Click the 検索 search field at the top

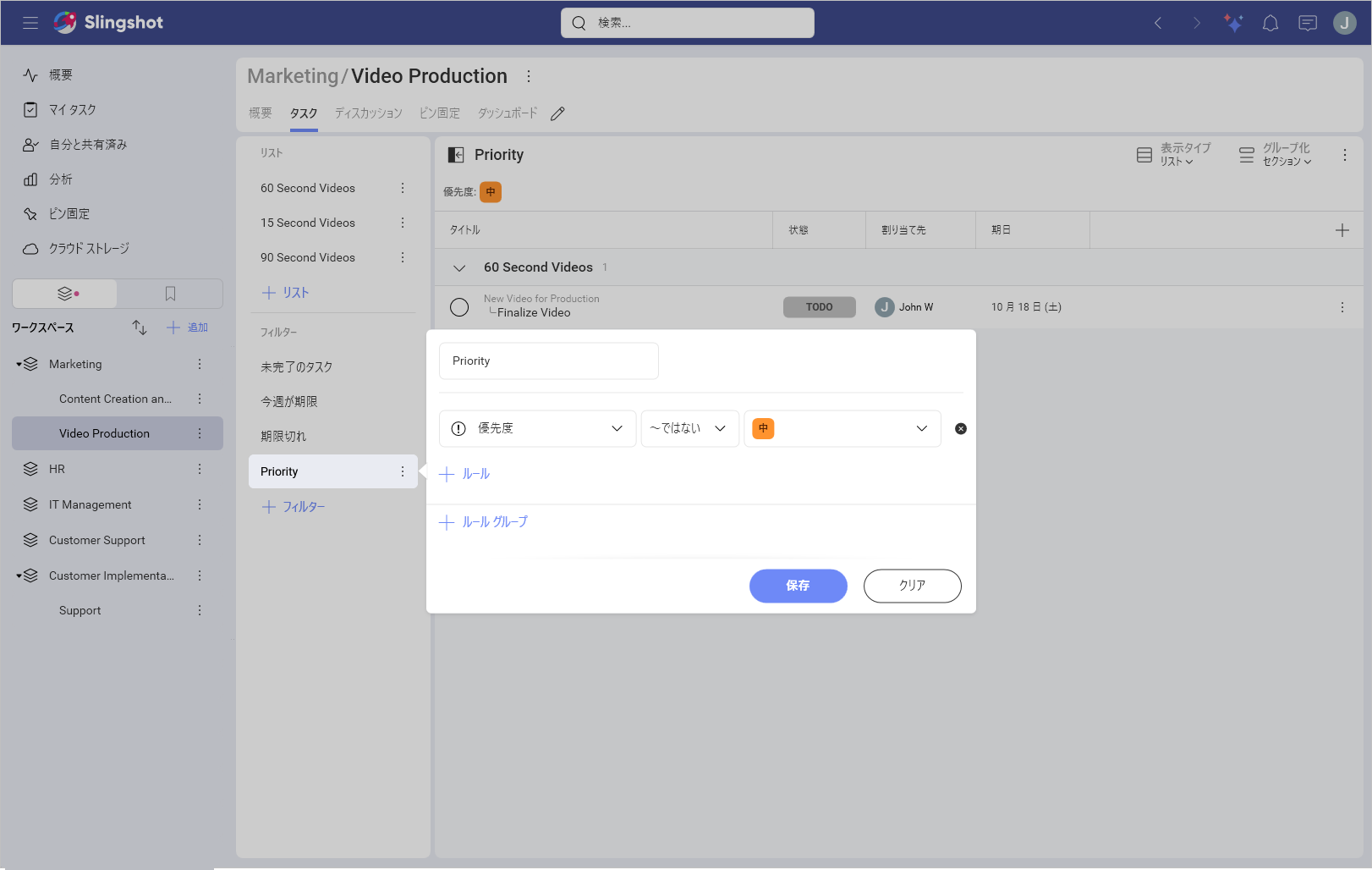(687, 23)
